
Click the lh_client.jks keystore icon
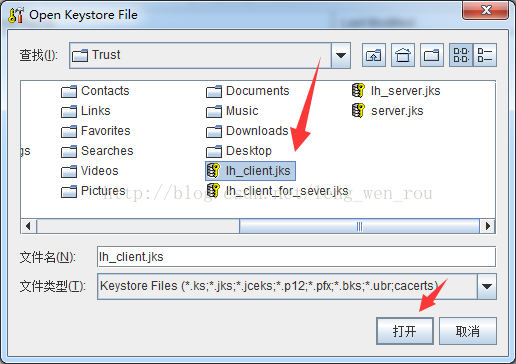point(214,171)
